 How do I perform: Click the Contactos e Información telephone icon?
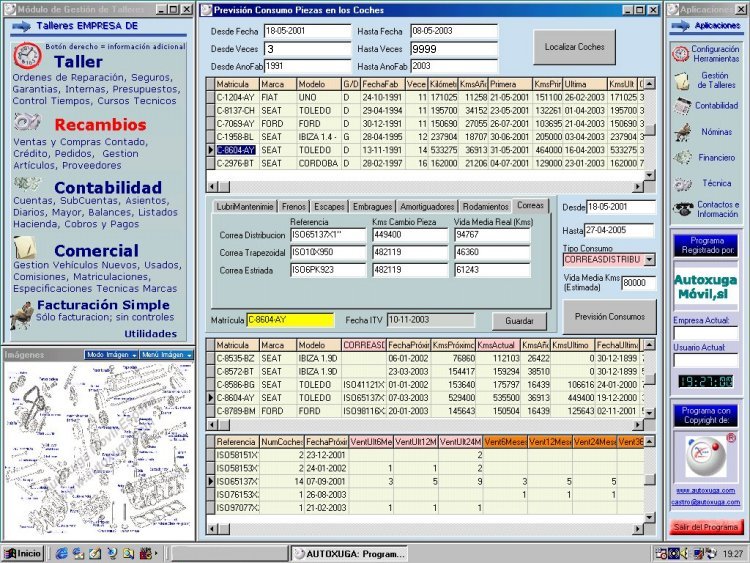point(683,209)
